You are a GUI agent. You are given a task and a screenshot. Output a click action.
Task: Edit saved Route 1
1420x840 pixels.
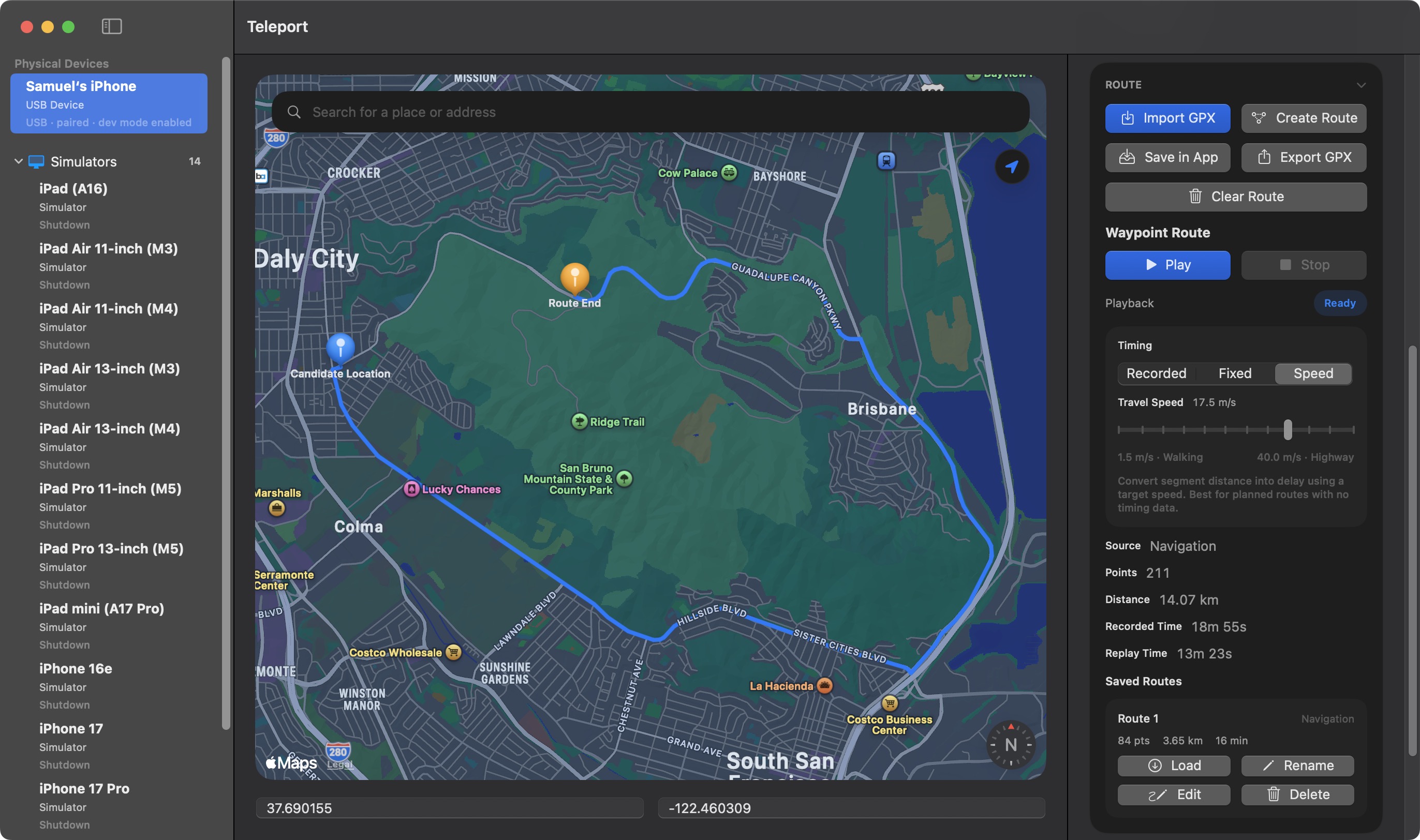click(x=1174, y=794)
